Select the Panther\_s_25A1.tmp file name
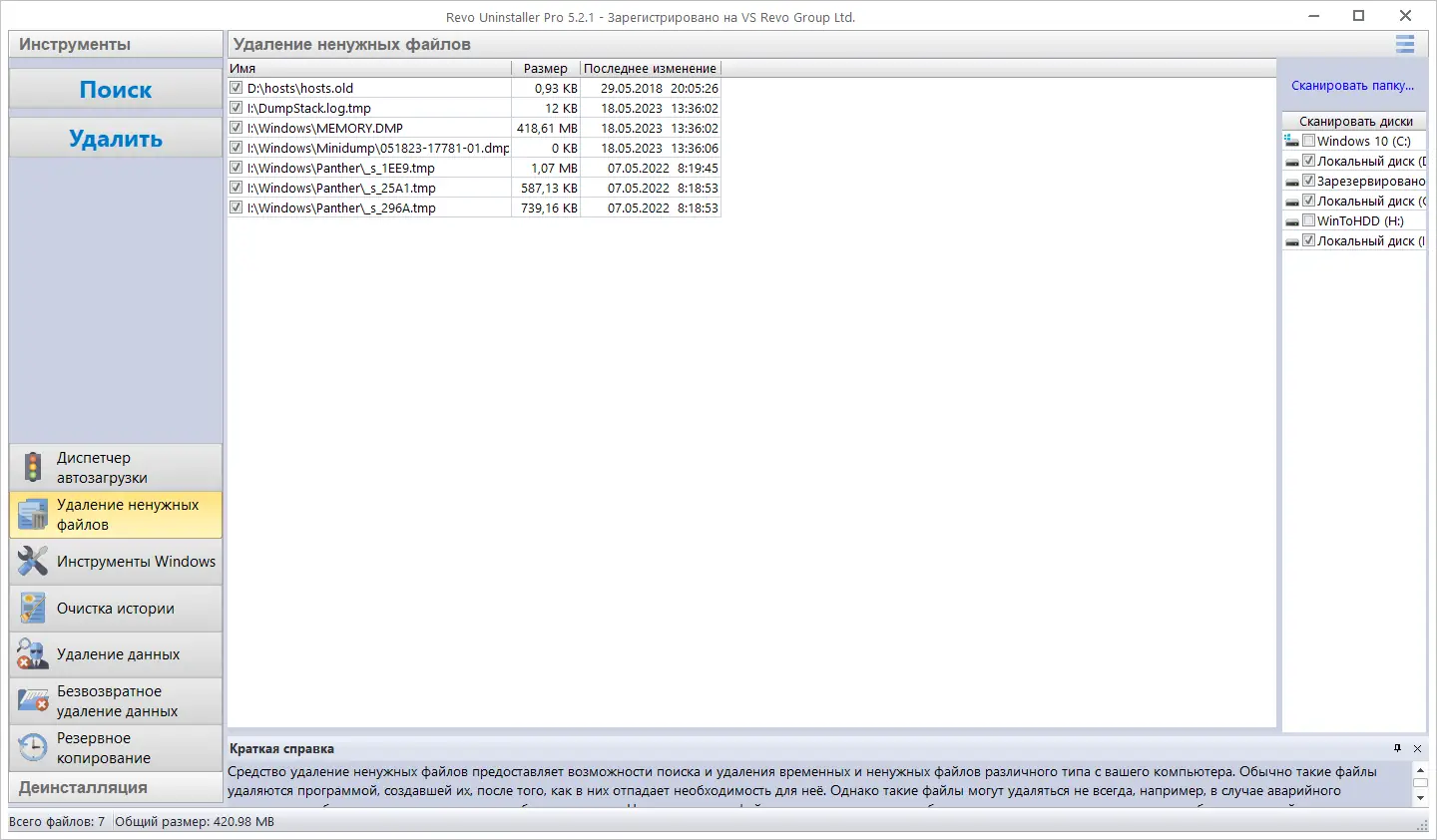This screenshot has width=1437, height=840. tap(341, 188)
